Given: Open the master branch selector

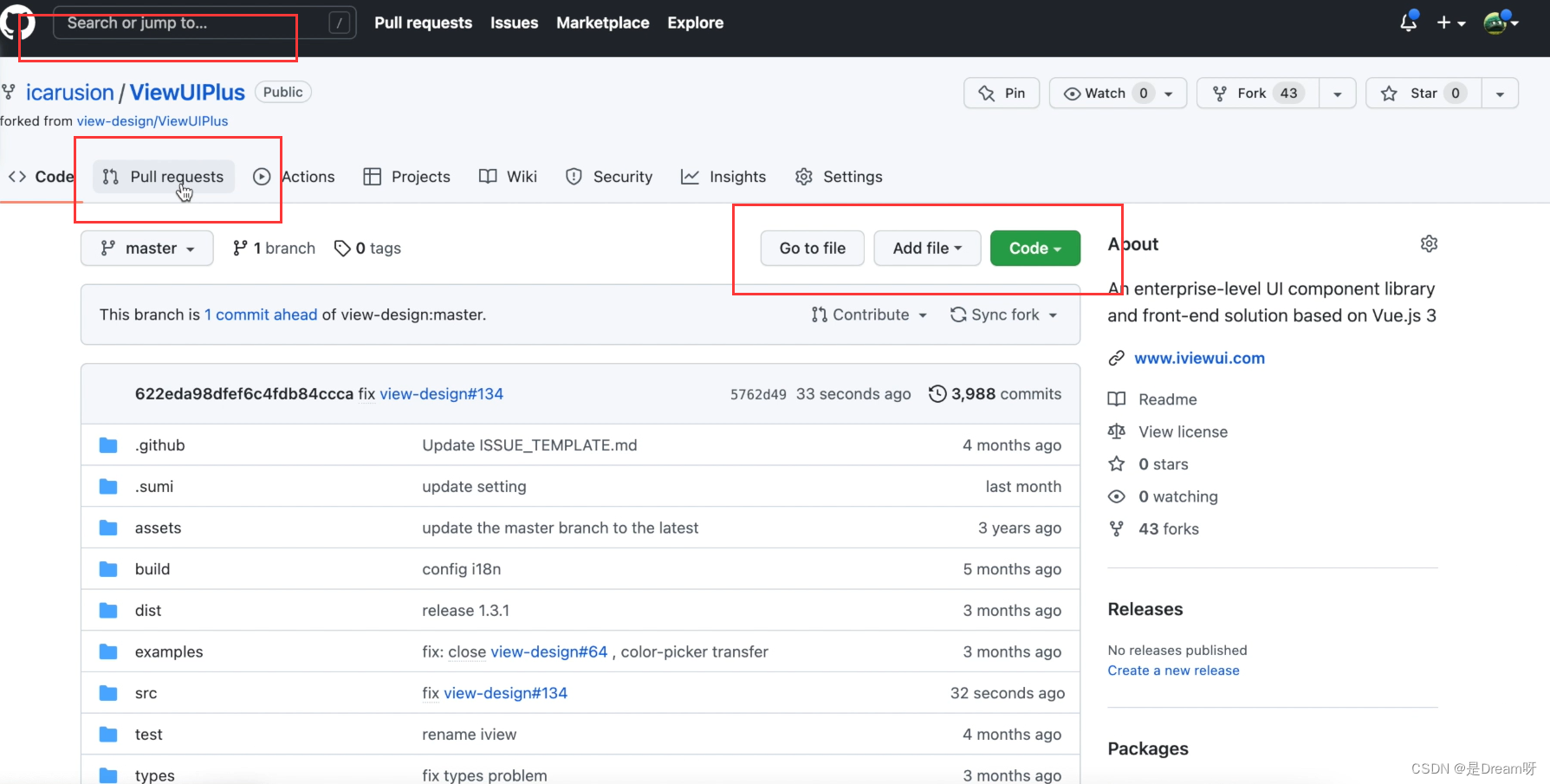Looking at the screenshot, I should coord(147,248).
